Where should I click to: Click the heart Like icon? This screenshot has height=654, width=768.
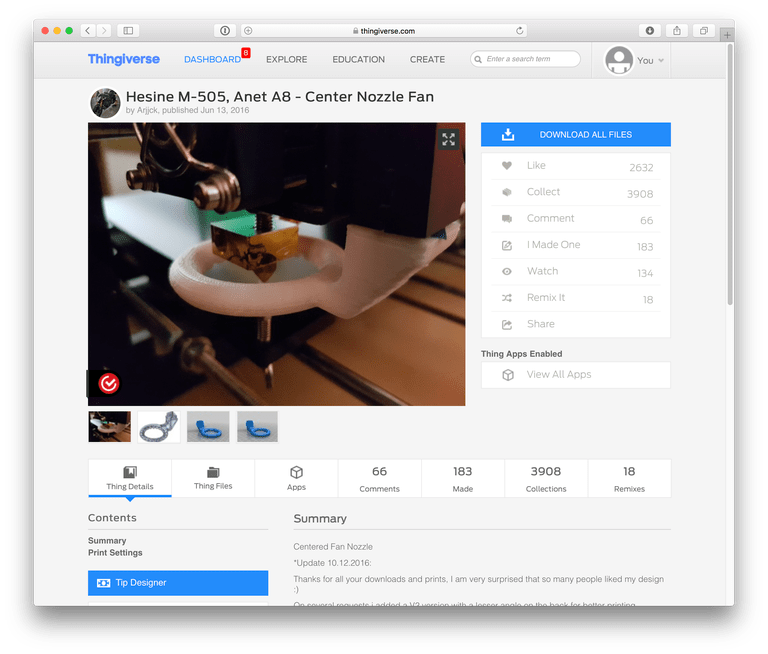click(507, 166)
